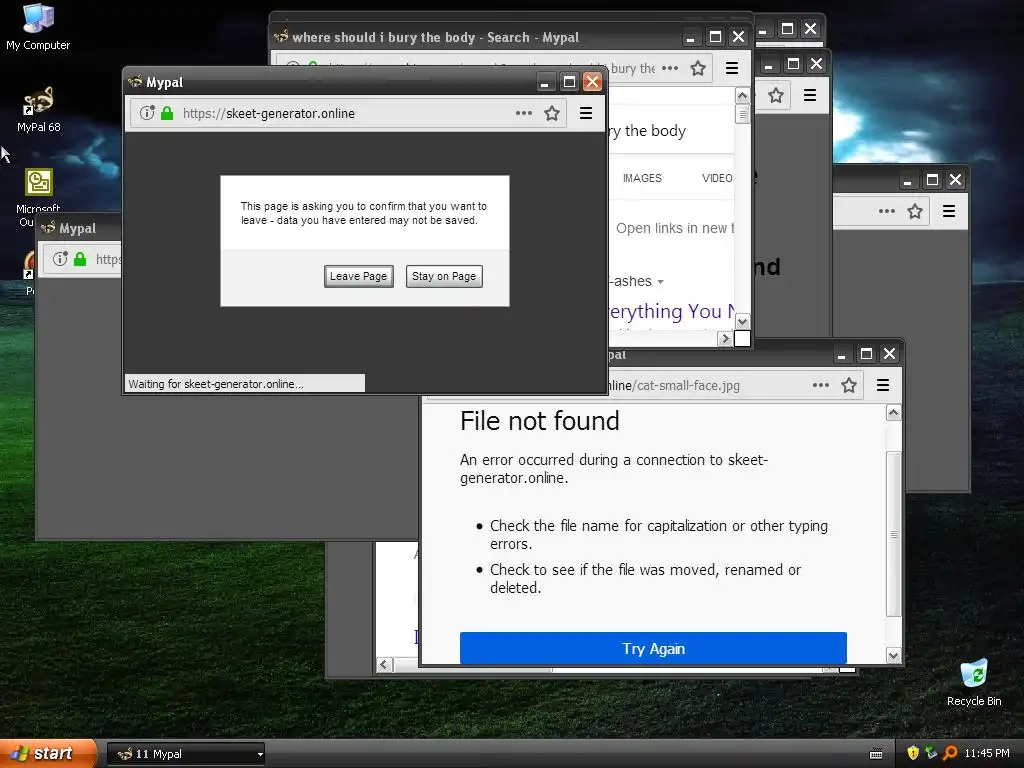The width and height of the screenshot is (1024, 768).
Task: Open page actions dots in skeet-generator address bar
Action: (x=524, y=113)
